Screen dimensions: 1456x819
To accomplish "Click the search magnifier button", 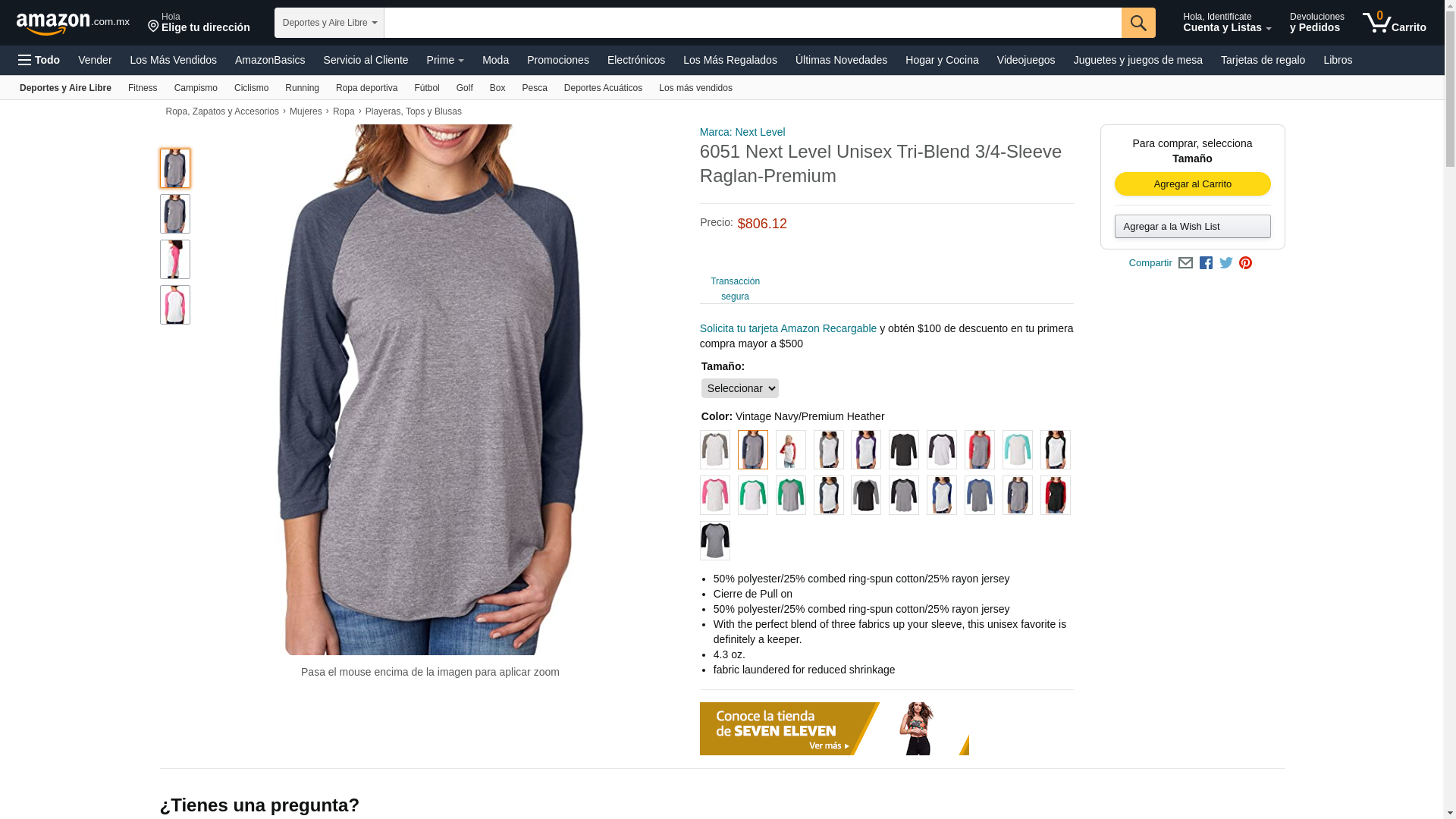I will [x=1138, y=23].
